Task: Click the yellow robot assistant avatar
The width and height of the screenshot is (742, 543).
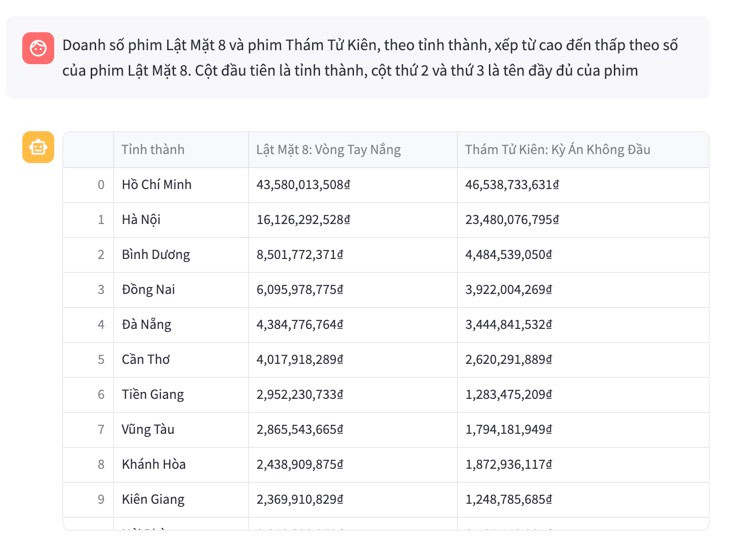Action: click(x=38, y=148)
